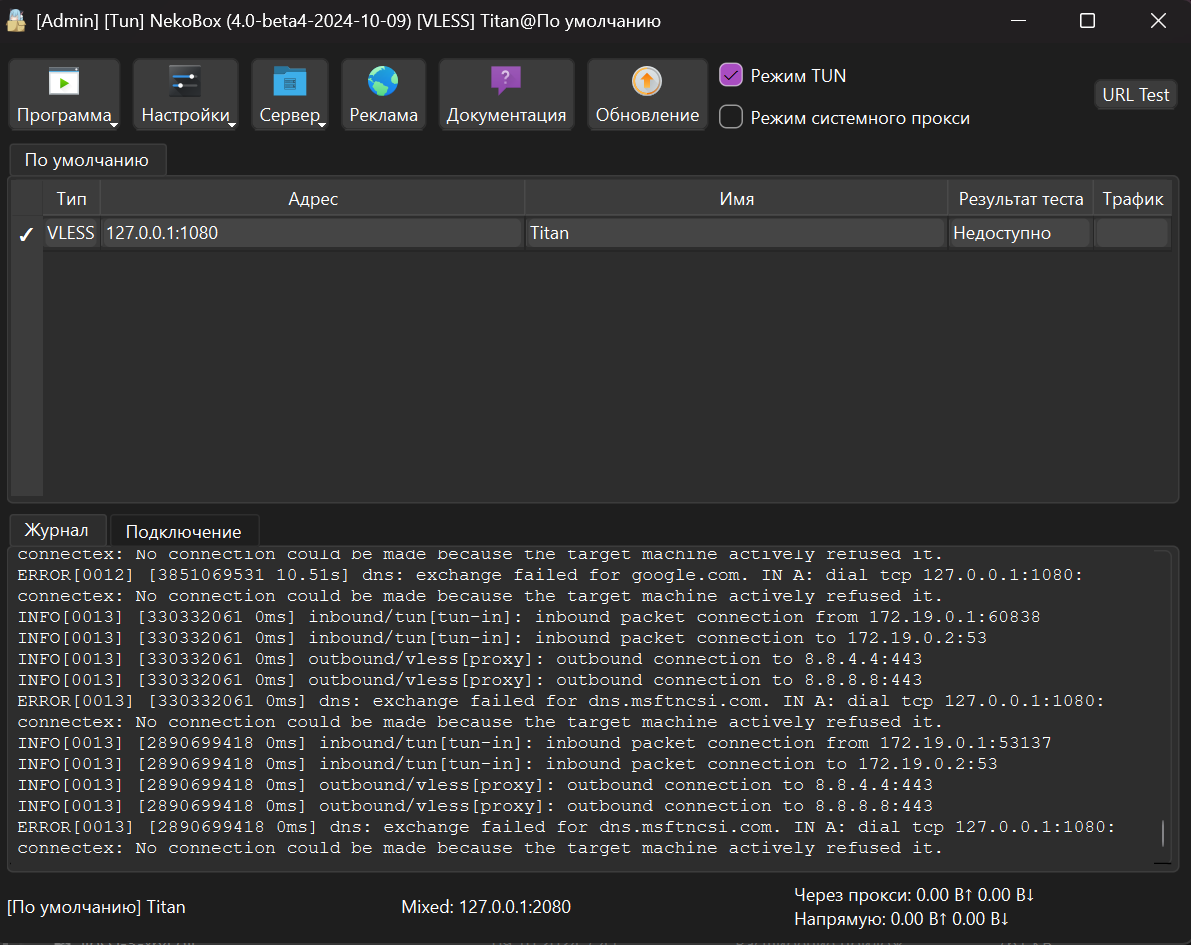Screen dimensions: 1191x945
Task: Sort by the Трафик column header
Action: click(1133, 199)
